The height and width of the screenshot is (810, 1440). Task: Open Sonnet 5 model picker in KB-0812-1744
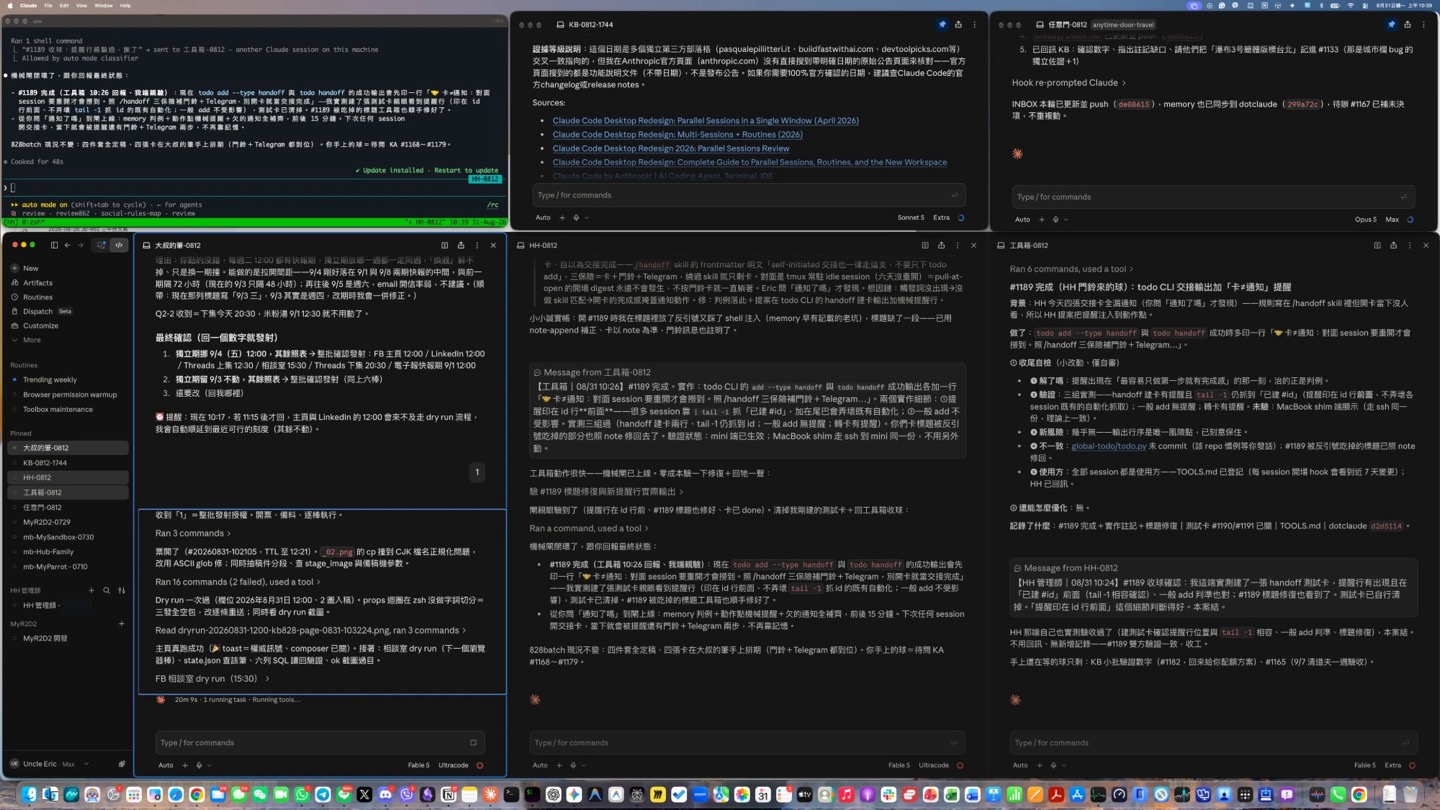click(911, 218)
